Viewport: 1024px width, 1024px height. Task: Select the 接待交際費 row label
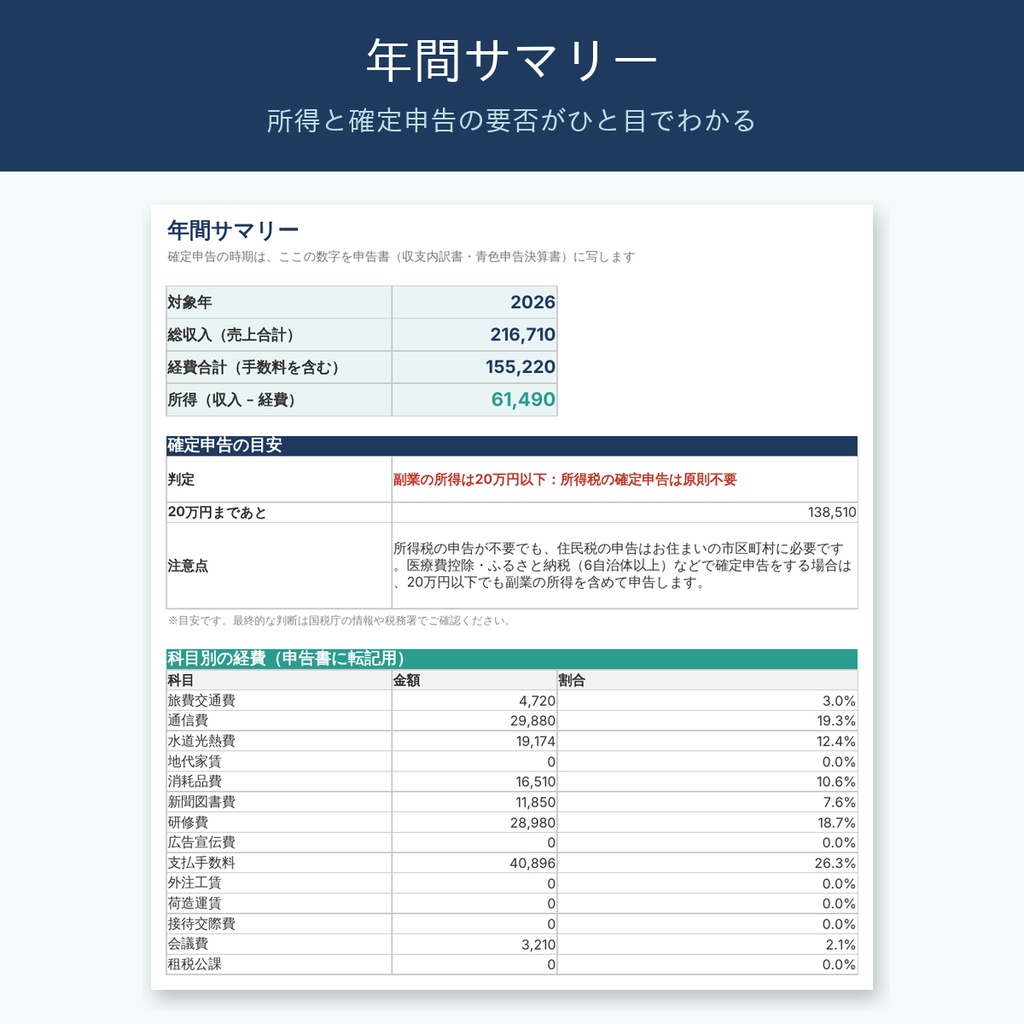pyautogui.click(x=201, y=923)
